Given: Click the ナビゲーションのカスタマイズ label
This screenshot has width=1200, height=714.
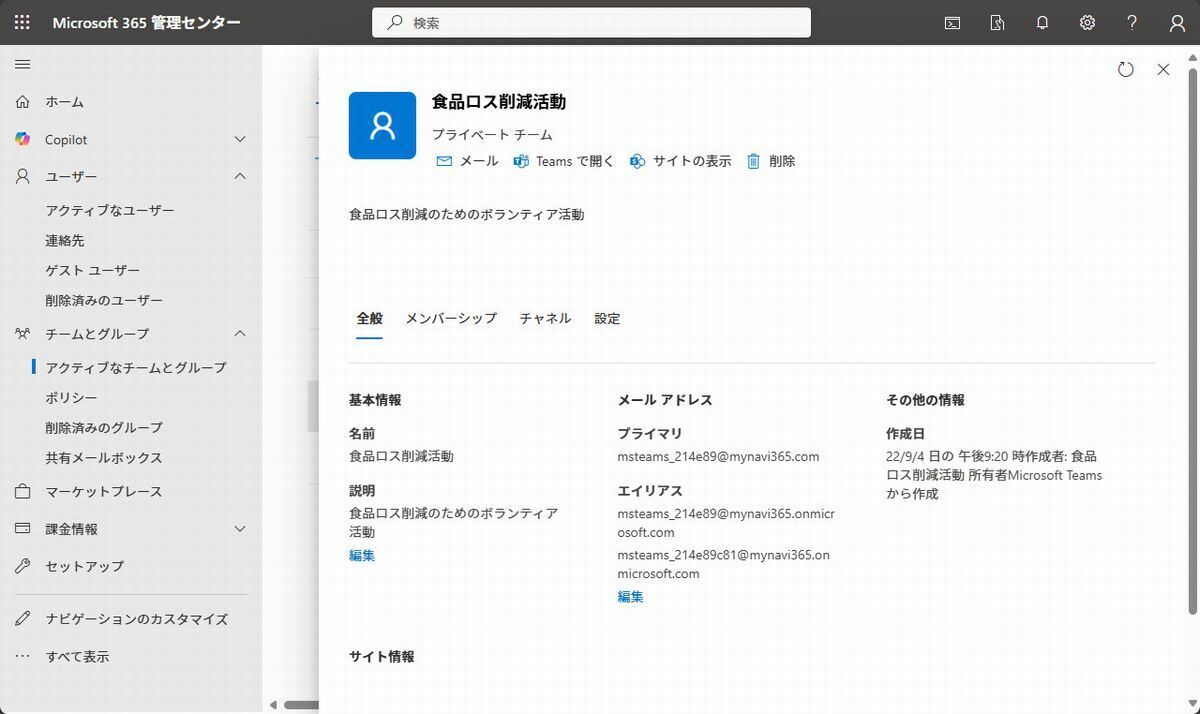Looking at the screenshot, I should (x=137, y=618).
